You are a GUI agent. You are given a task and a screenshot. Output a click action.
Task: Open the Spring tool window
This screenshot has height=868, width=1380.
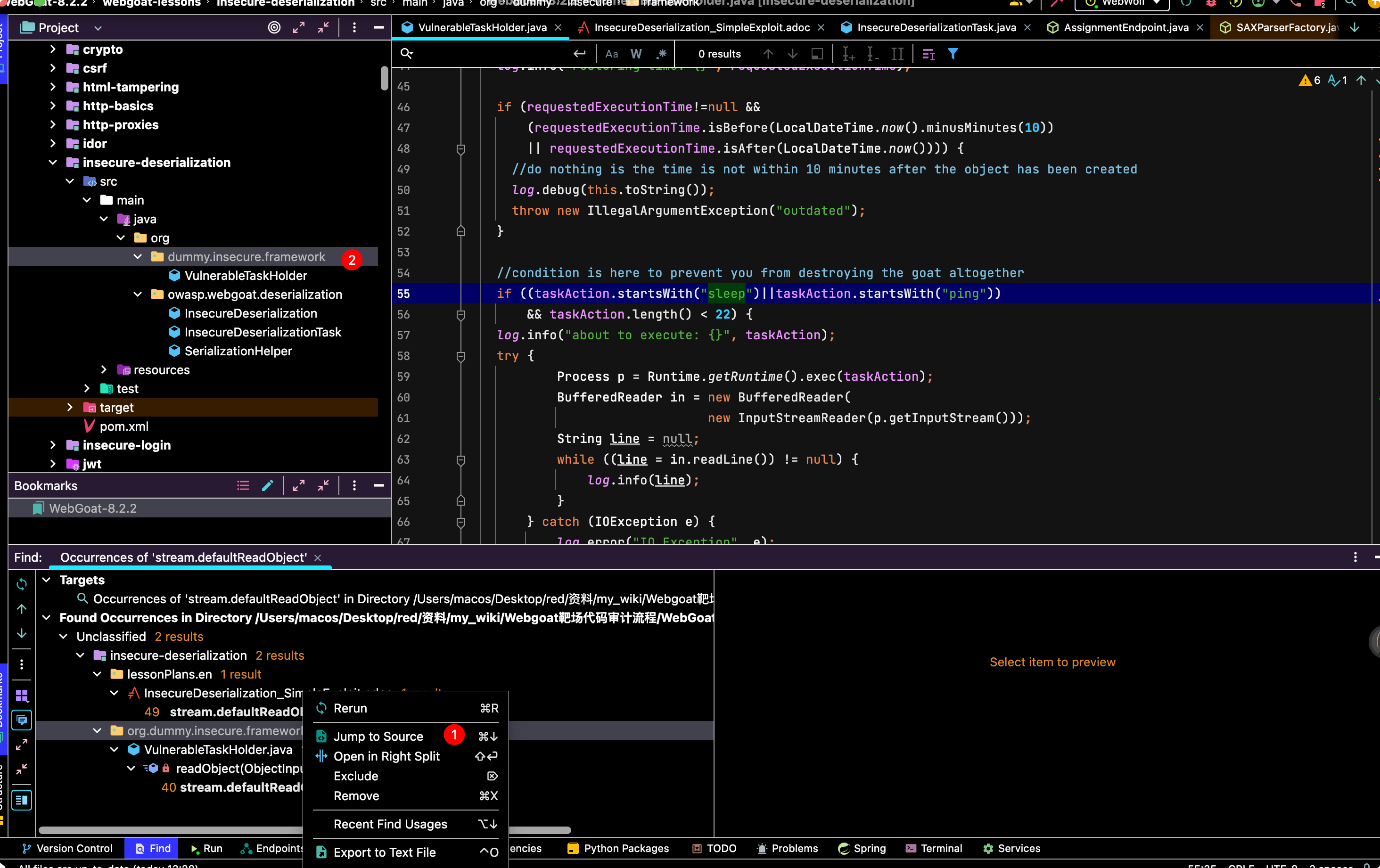(862, 848)
